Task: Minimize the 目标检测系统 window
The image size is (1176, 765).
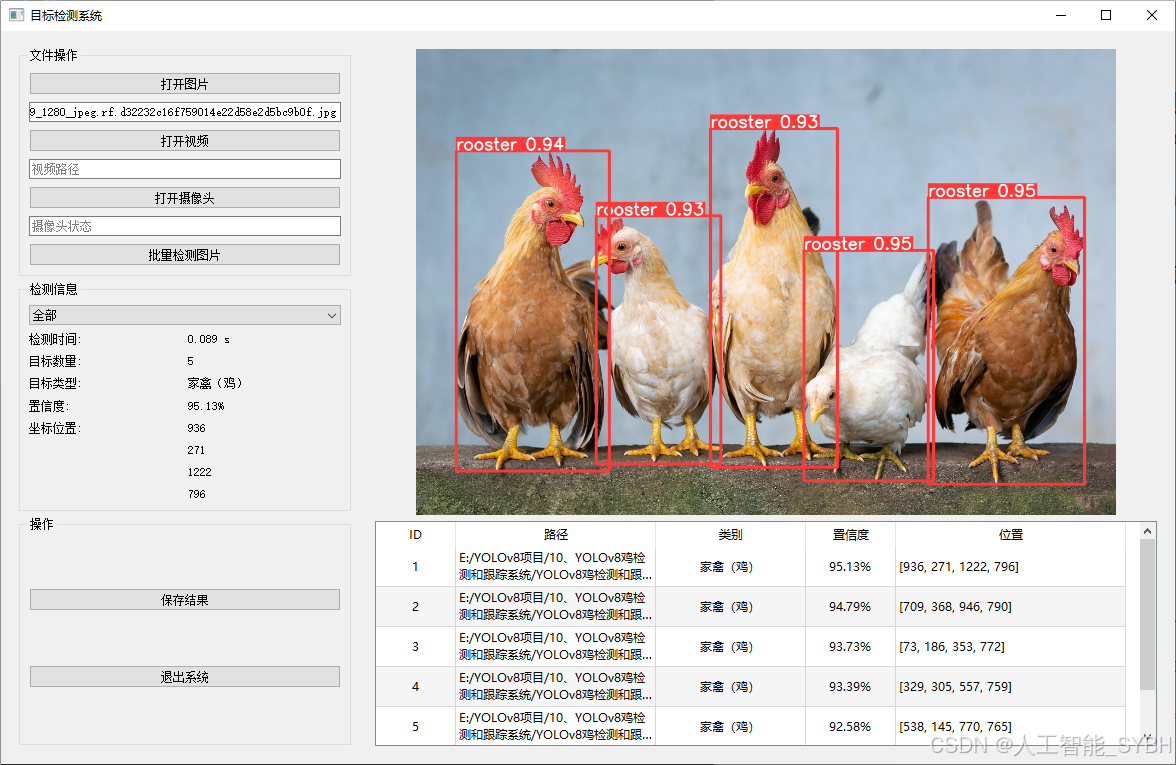Action: click(x=1060, y=15)
